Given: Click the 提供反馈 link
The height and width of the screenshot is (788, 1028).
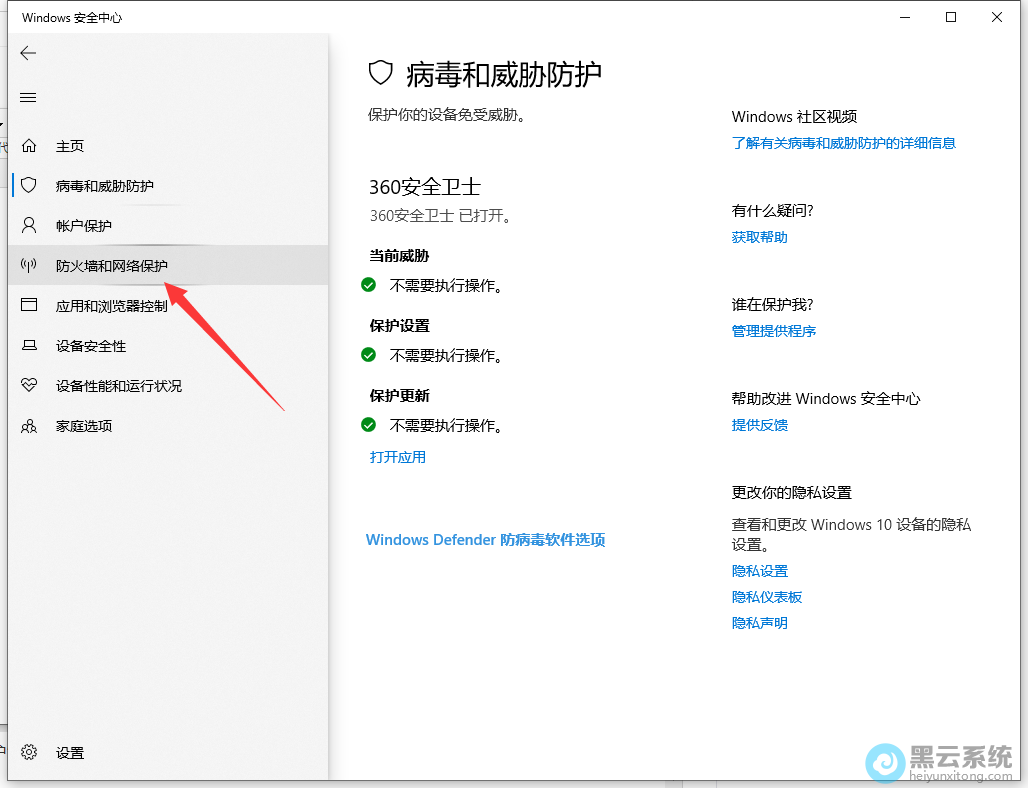Looking at the screenshot, I should click(x=759, y=425).
